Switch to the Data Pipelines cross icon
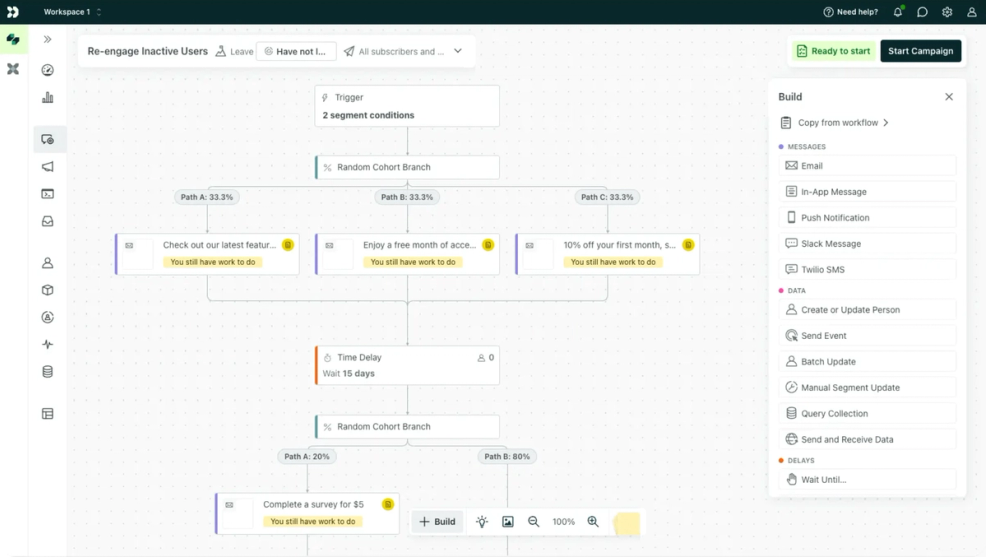The width and height of the screenshot is (986, 557). [13, 69]
